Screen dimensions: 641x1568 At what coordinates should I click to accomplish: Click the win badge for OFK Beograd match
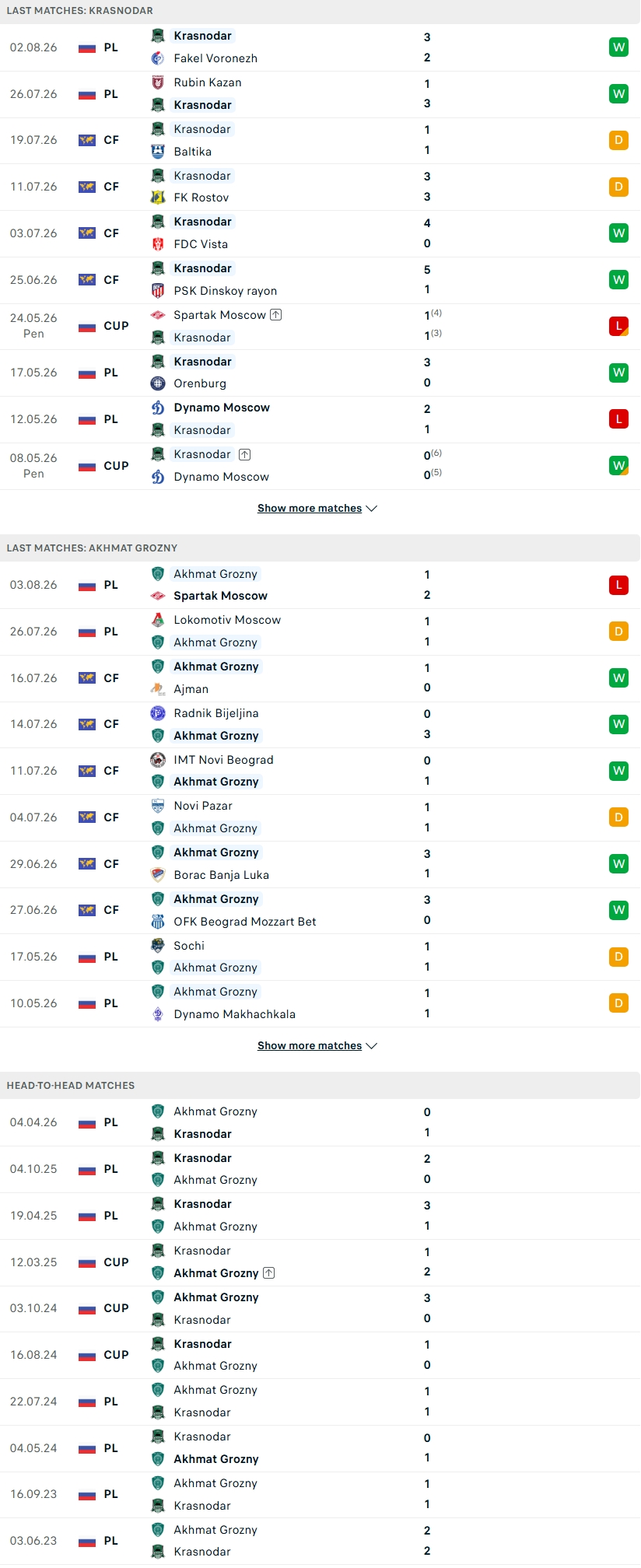point(618,910)
